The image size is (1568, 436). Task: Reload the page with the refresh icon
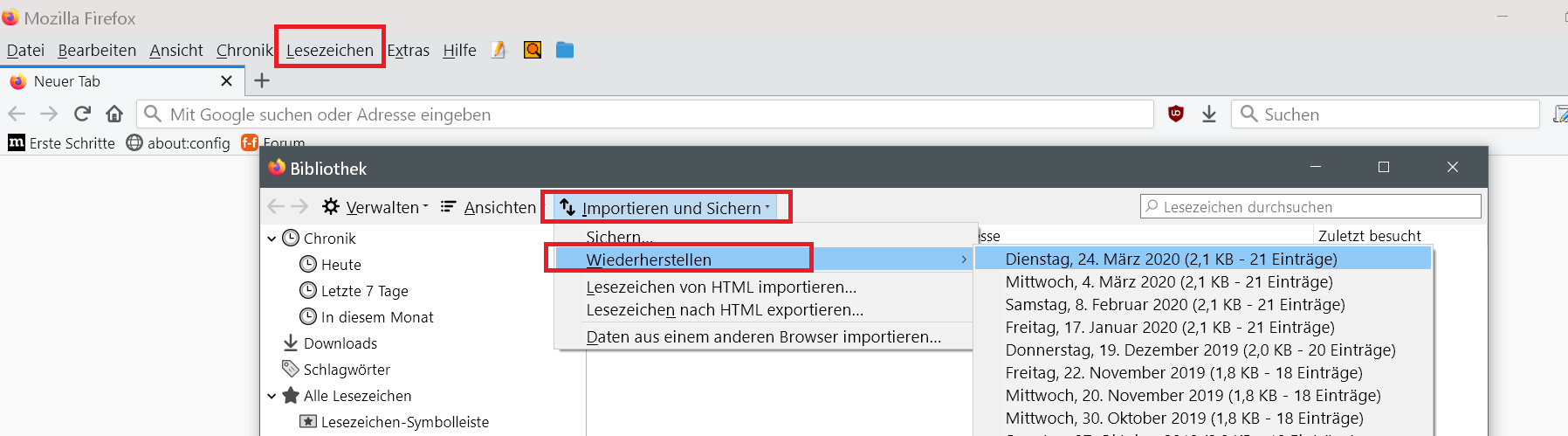(x=83, y=114)
